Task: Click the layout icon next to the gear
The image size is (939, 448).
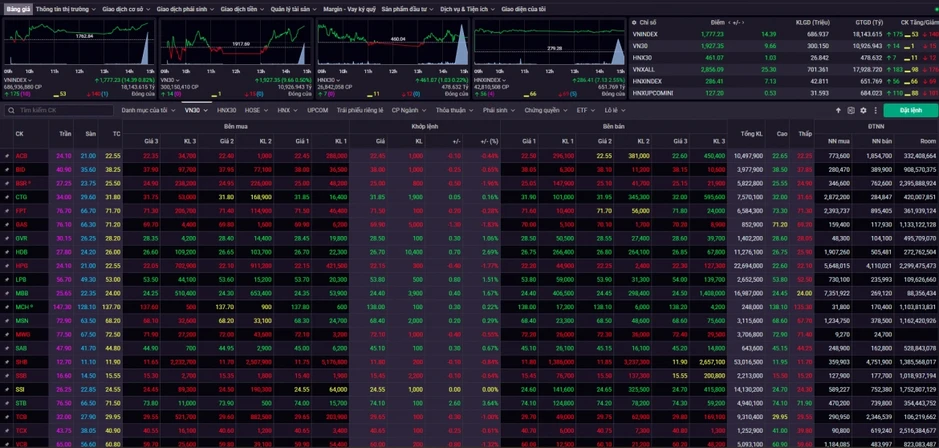Action: [851, 111]
